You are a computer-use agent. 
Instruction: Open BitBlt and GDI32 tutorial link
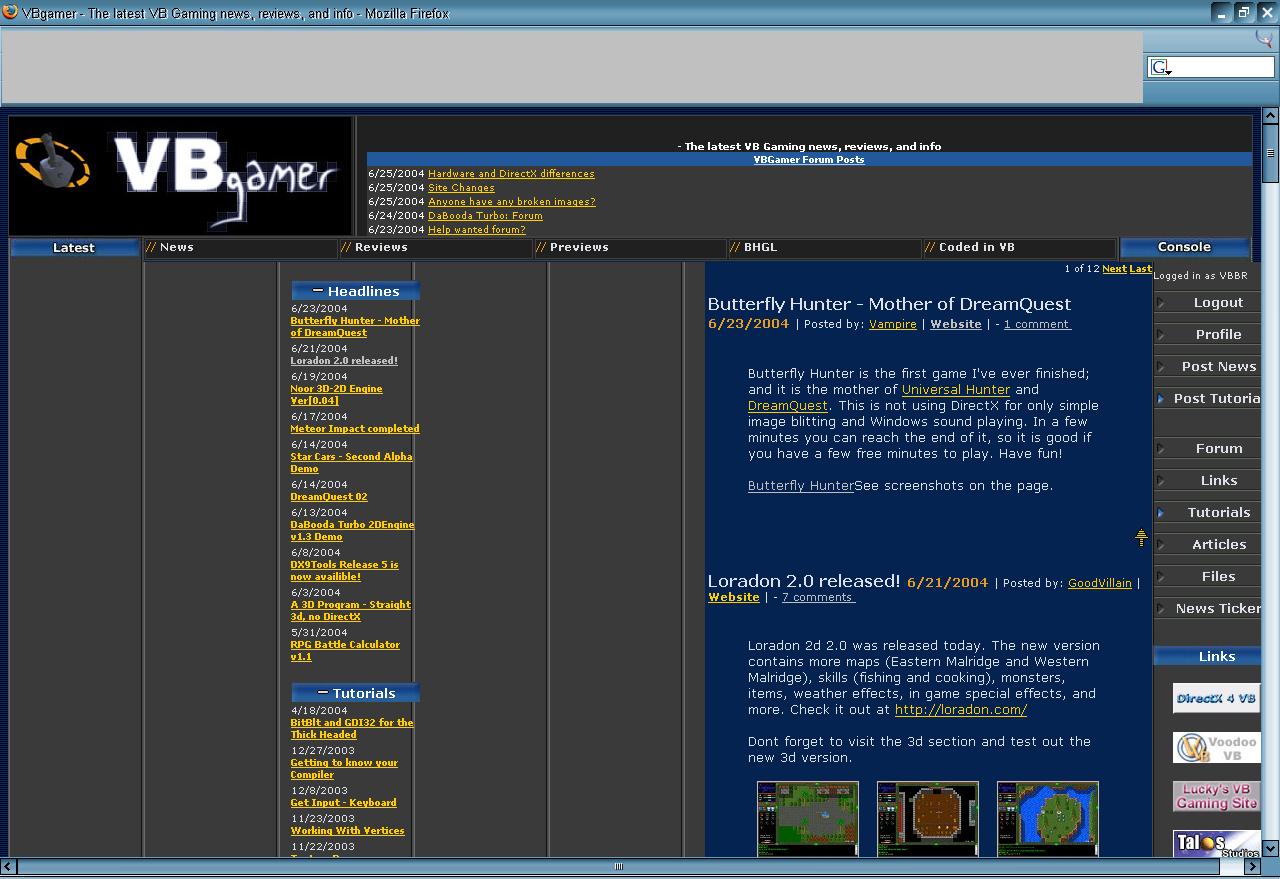352,729
